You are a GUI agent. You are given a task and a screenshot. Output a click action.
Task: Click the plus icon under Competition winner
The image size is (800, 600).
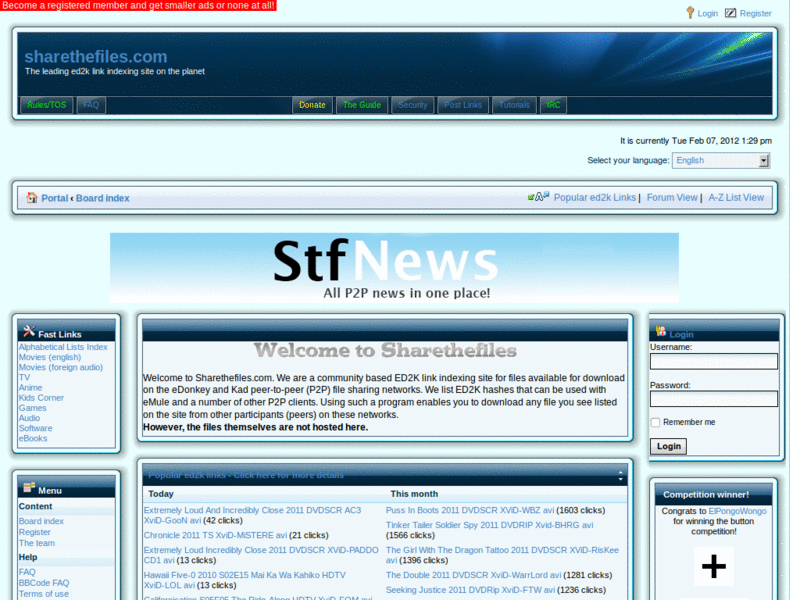714,566
